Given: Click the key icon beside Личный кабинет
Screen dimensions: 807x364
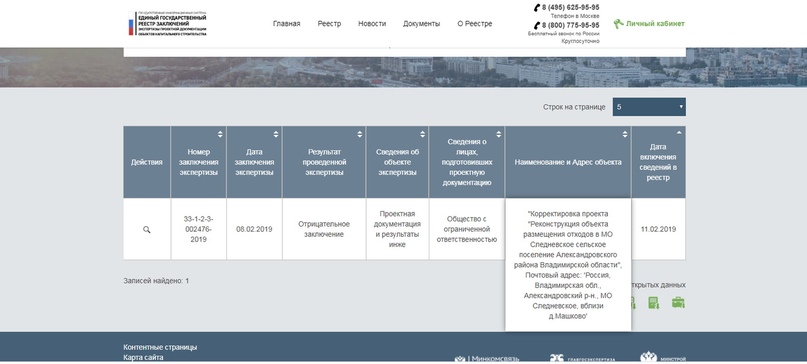Looking at the screenshot, I should [618, 24].
